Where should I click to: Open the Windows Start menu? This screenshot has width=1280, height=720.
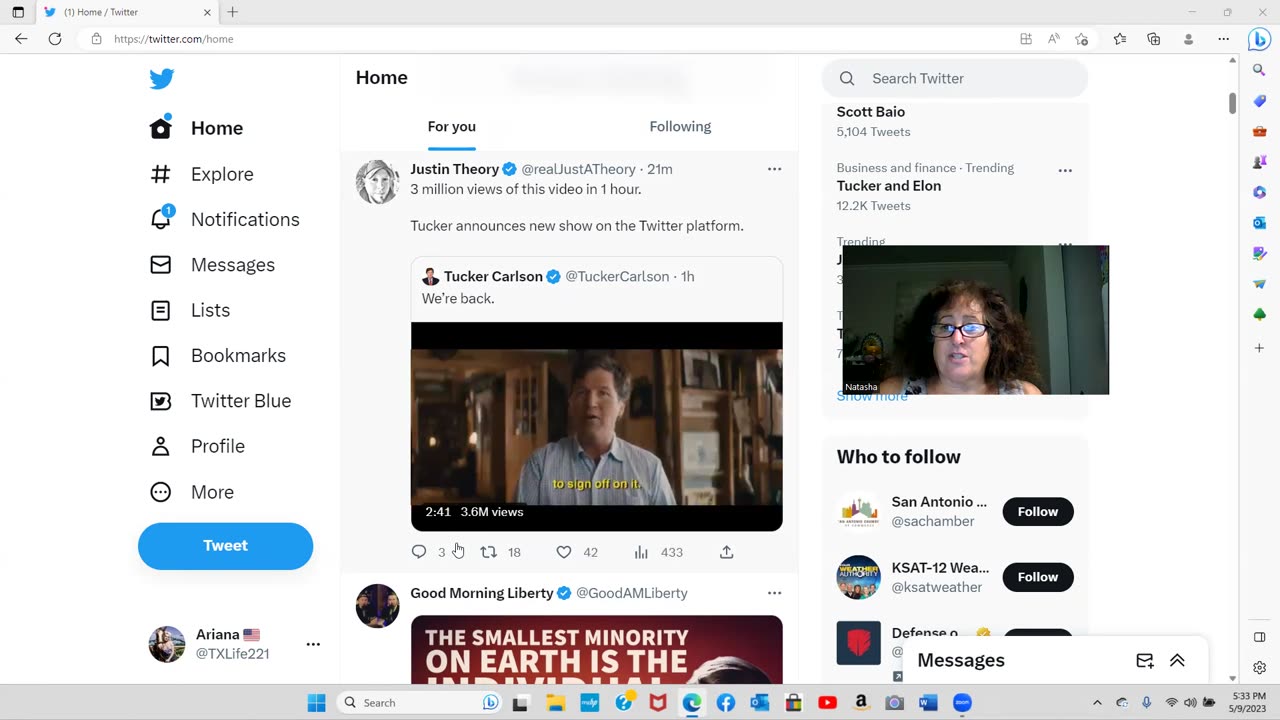316,703
